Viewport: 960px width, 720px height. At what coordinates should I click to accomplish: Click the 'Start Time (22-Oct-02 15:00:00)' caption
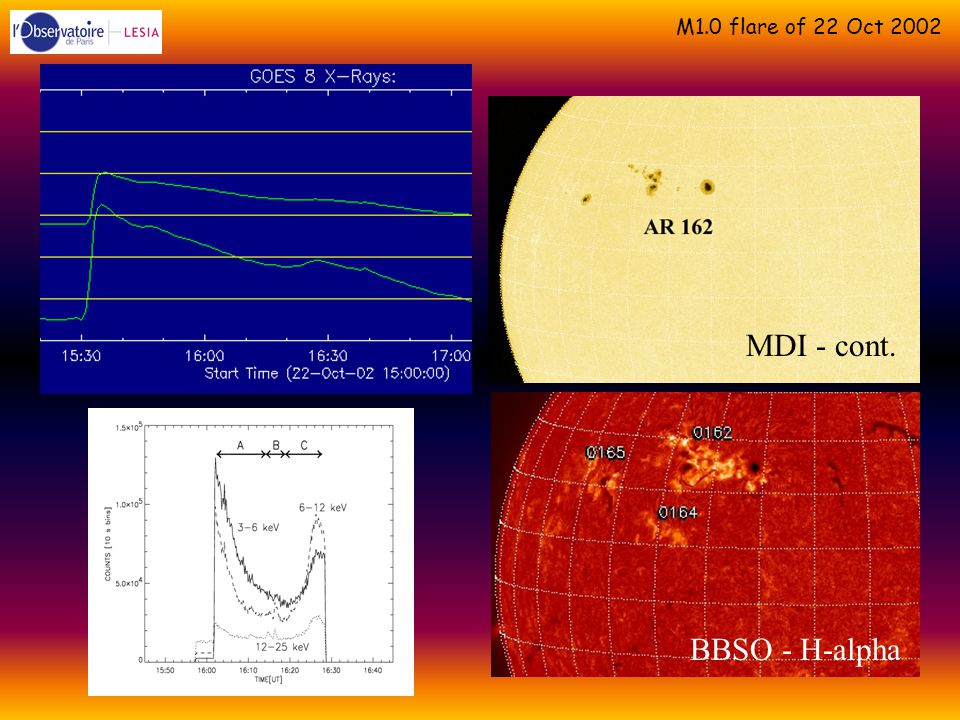[x=327, y=373]
